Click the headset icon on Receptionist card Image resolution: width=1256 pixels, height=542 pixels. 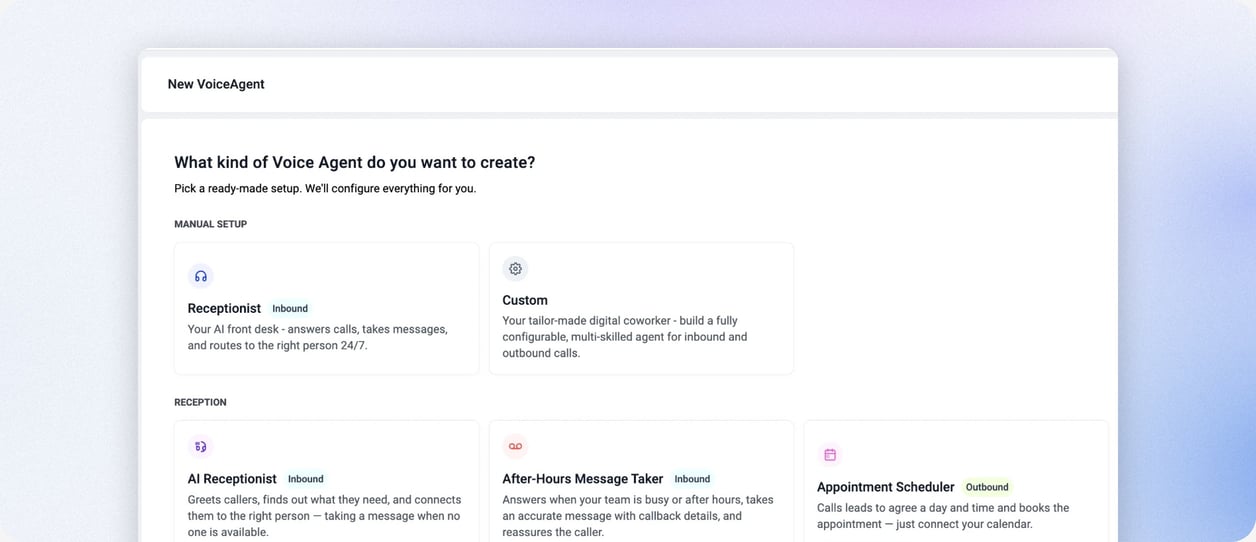coord(201,276)
